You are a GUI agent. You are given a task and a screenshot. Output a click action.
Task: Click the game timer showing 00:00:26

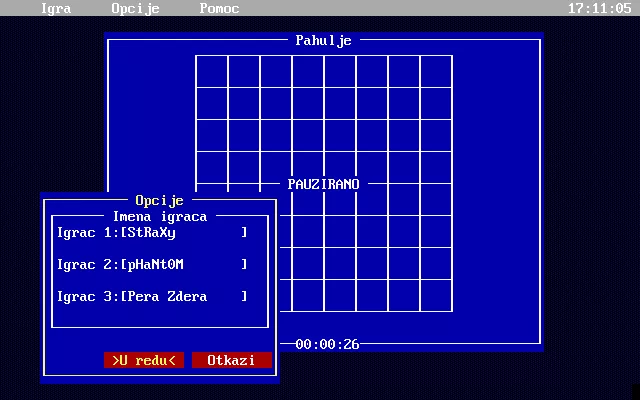(327, 344)
